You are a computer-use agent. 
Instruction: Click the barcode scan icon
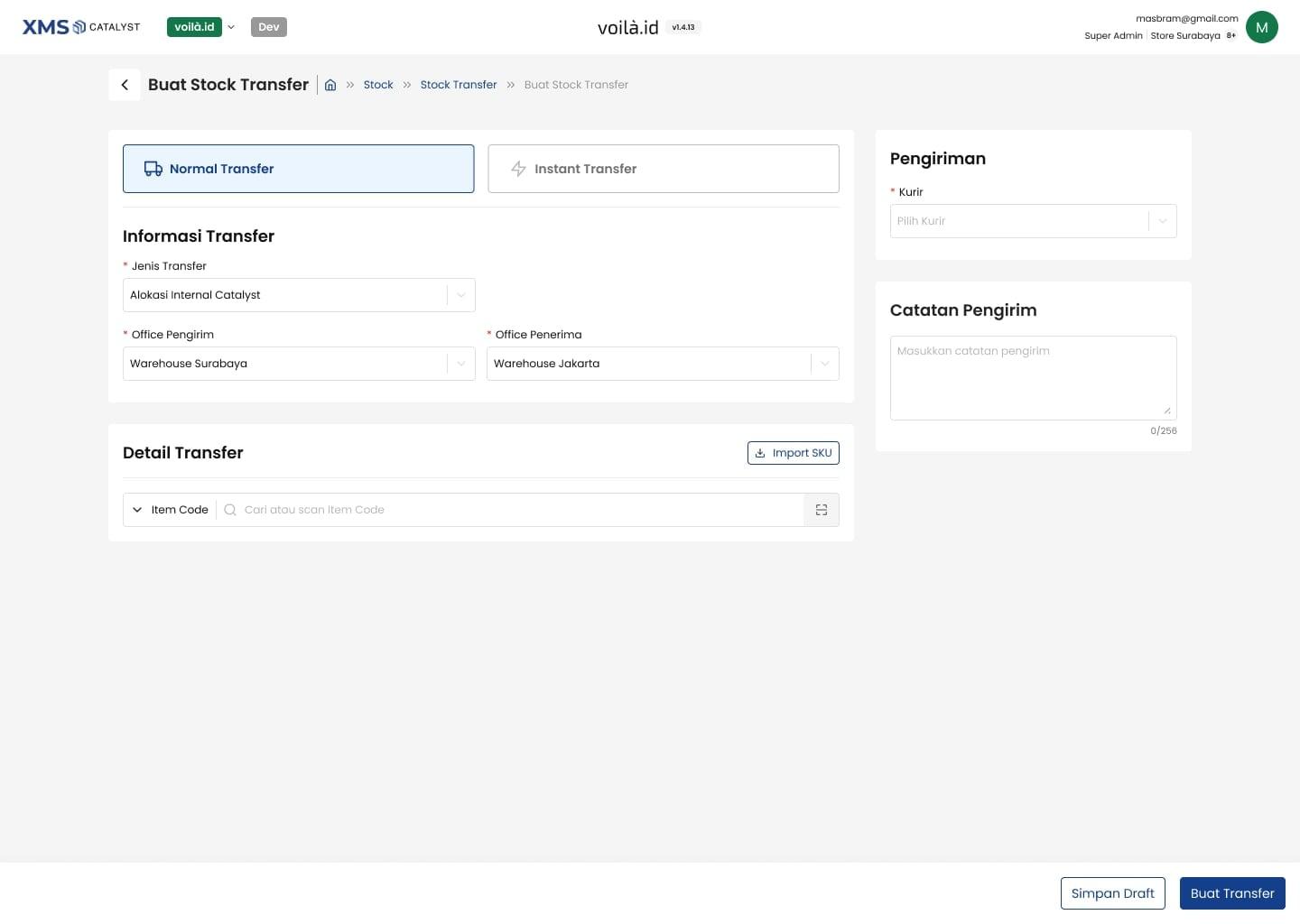[x=822, y=510]
